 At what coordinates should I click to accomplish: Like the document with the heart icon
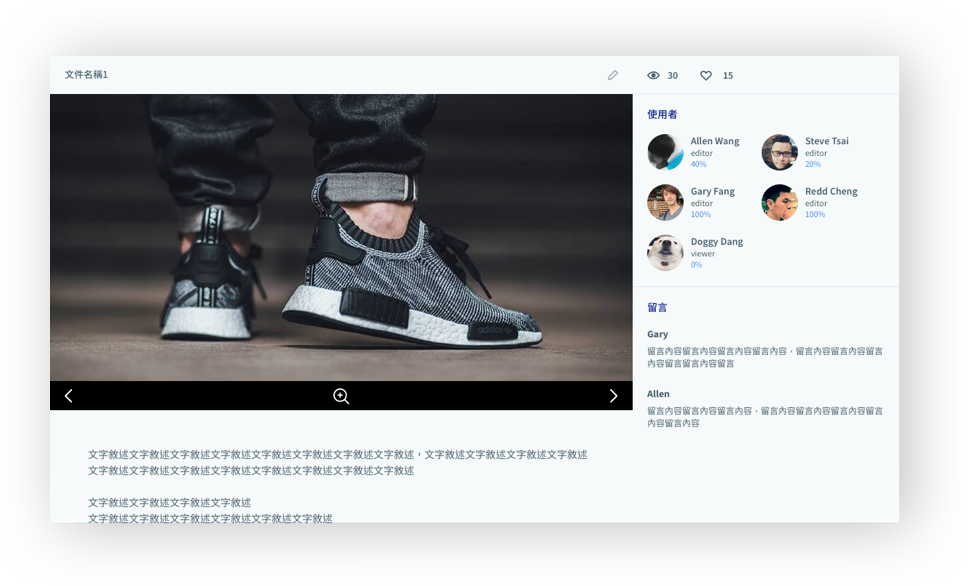point(706,75)
